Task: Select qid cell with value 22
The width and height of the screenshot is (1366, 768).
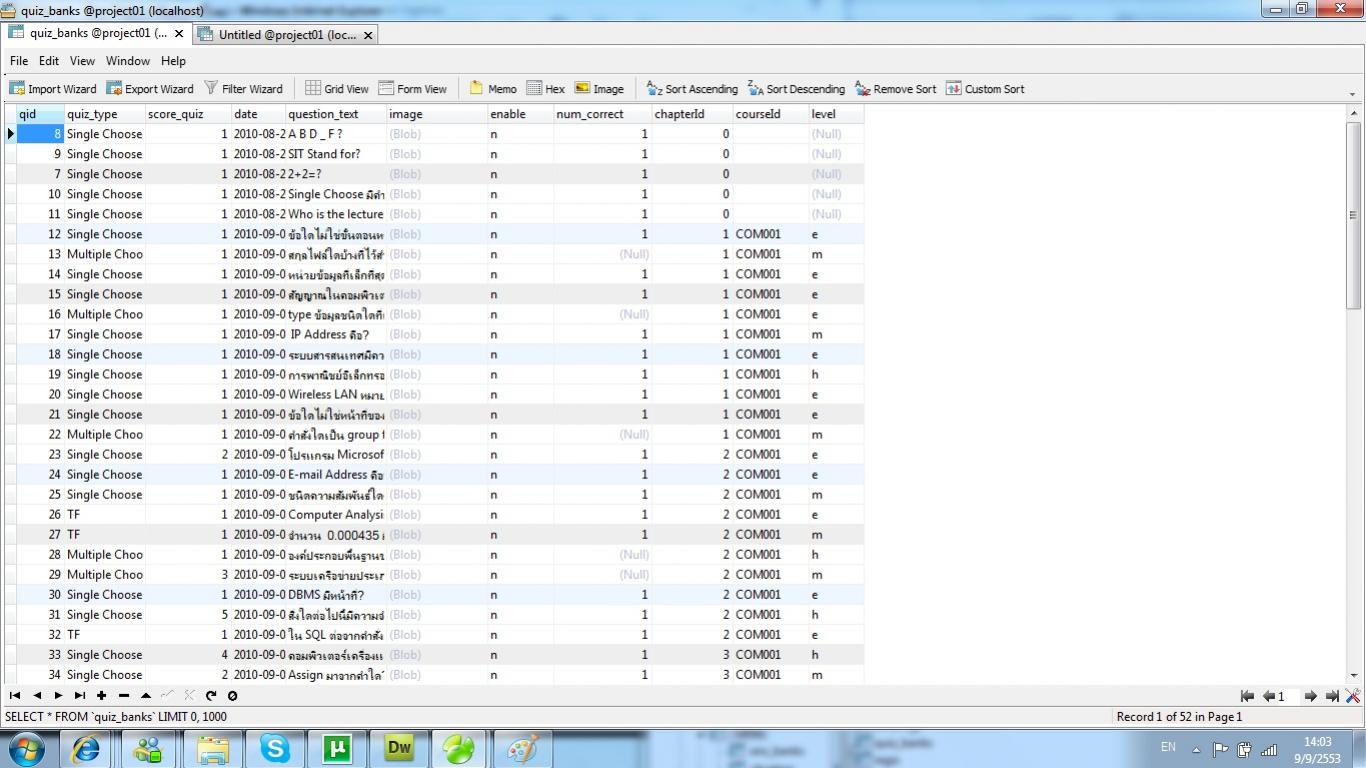Action: pyautogui.click(x=40, y=434)
